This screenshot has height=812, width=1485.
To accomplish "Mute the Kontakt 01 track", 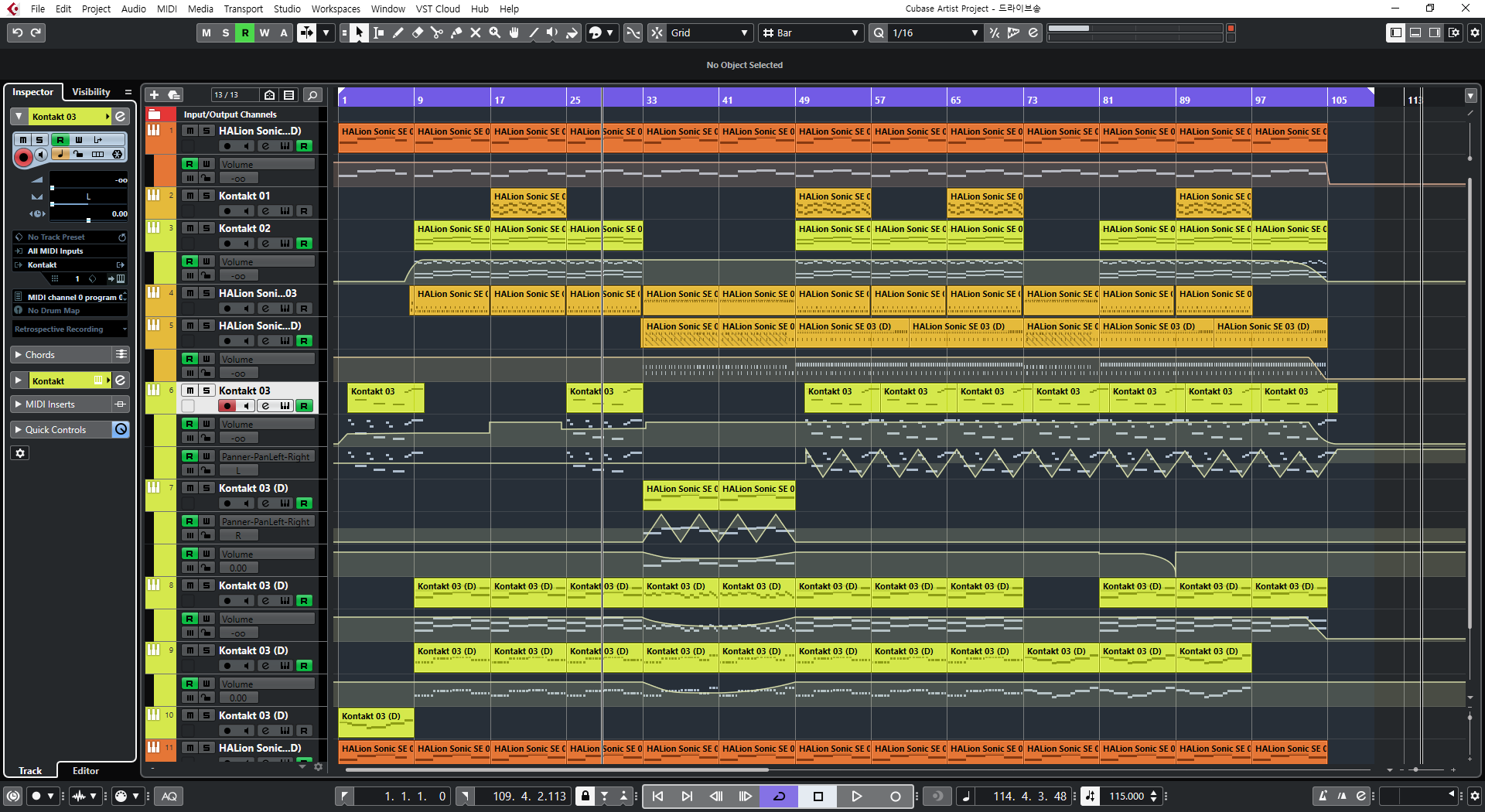I will tap(190, 196).
